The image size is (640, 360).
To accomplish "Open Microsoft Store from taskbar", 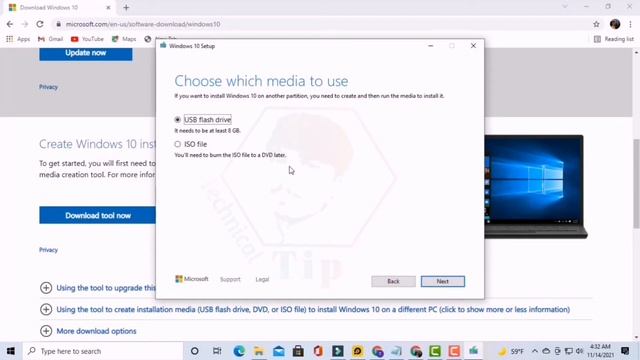I will coord(298,351).
